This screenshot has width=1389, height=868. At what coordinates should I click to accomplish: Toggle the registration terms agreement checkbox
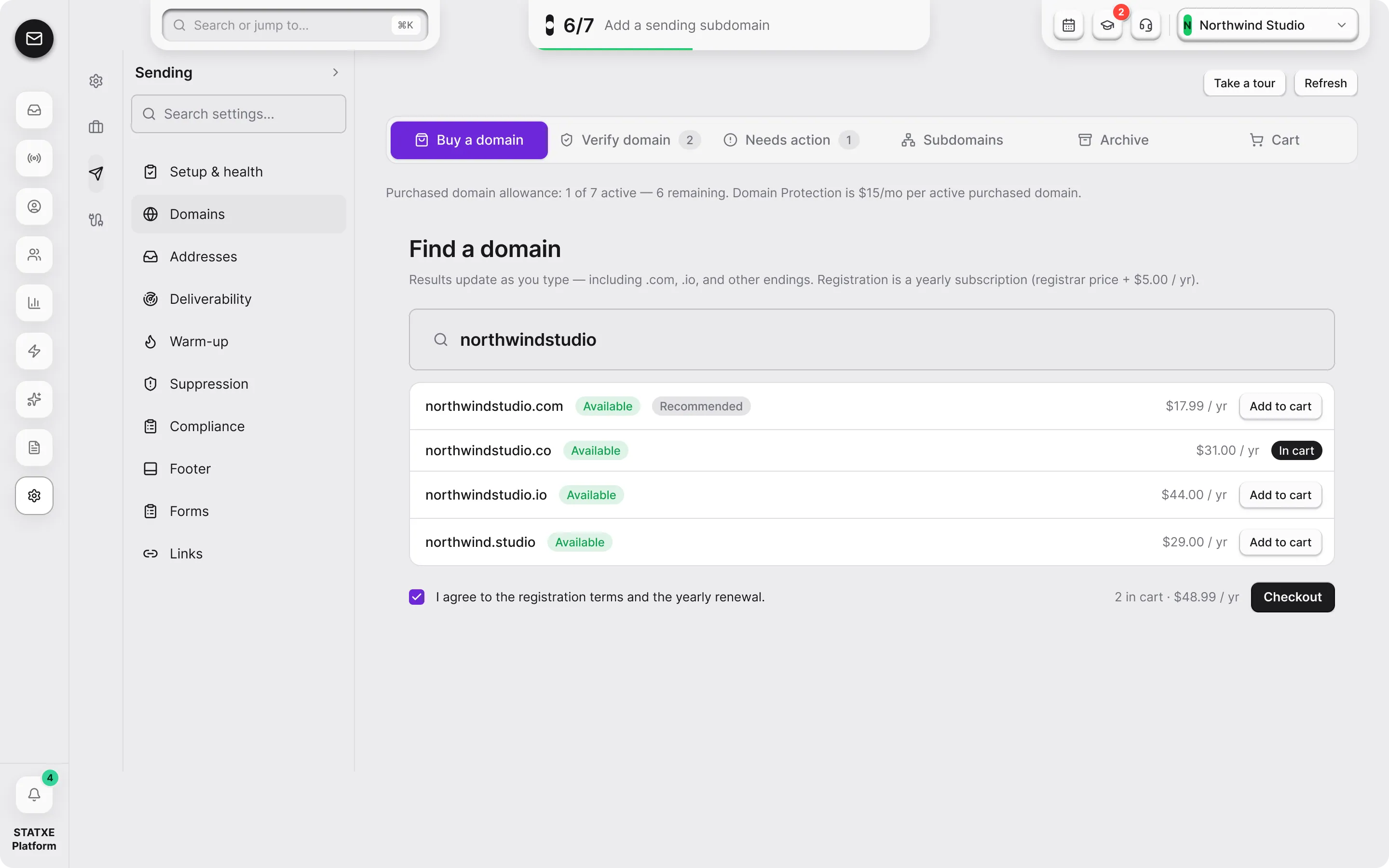tap(417, 597)
